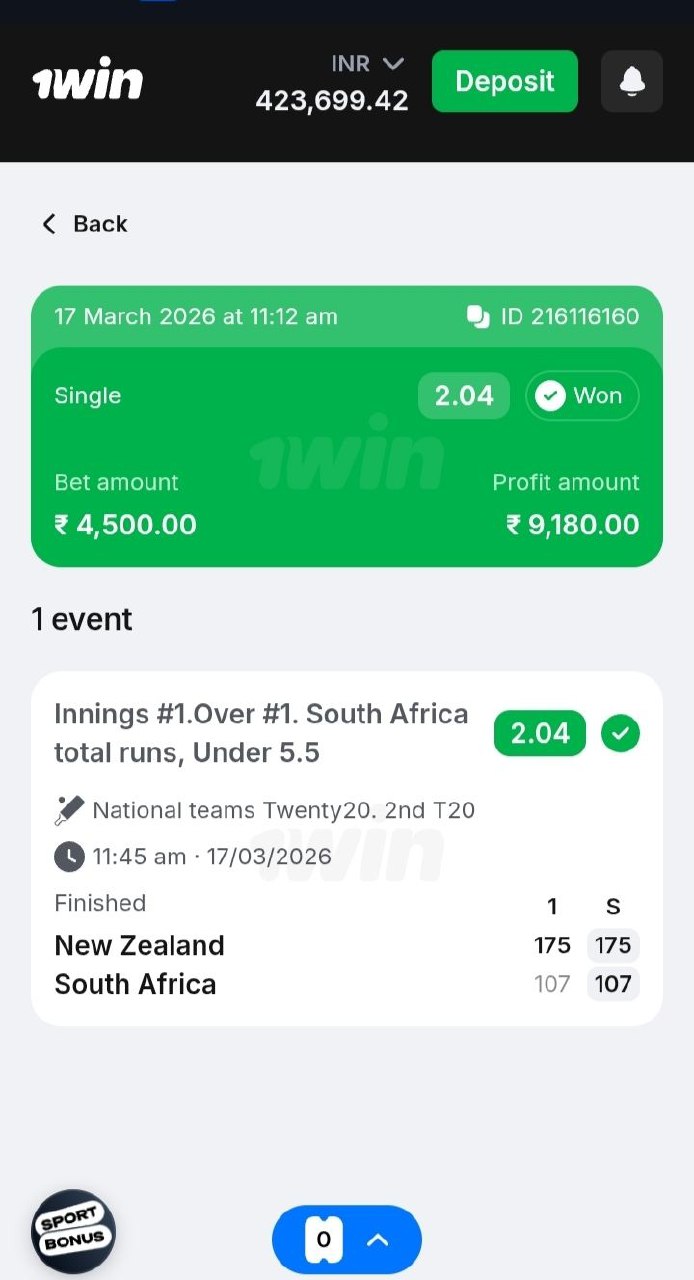
Task: Open the INR currency dropdown
Action: click(x=367, y=64)
